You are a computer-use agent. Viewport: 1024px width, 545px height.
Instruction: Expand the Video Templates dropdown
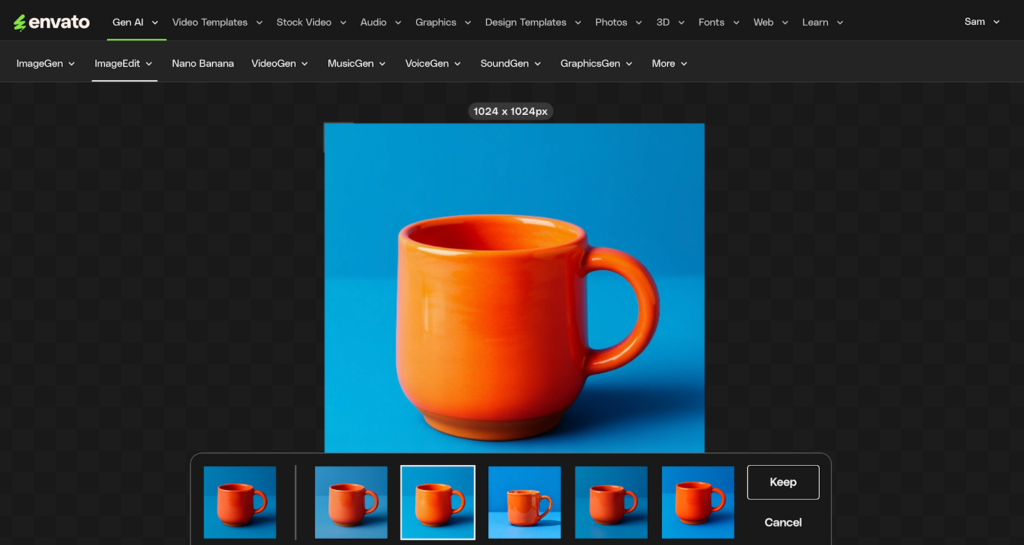(x=217, y=22)
